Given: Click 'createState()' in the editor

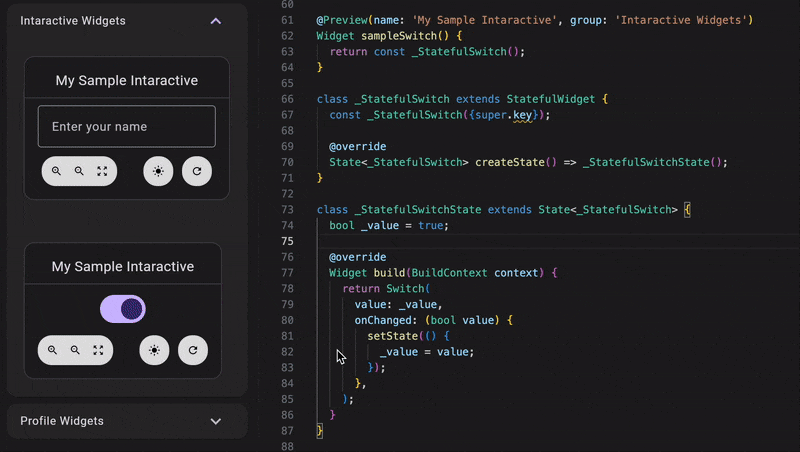Looking at the screenshot, I should pyautogui.click(x=516, y=162).
